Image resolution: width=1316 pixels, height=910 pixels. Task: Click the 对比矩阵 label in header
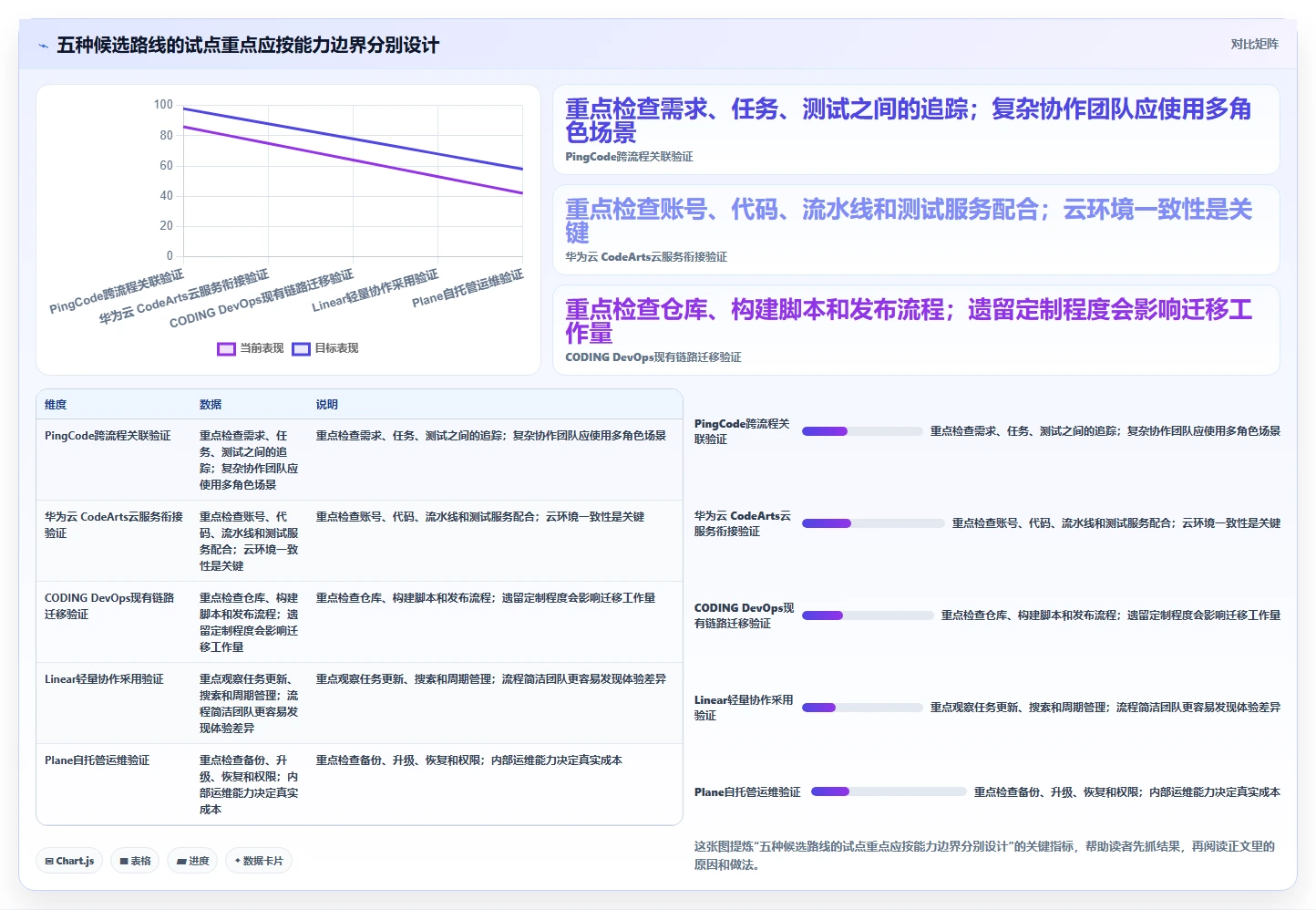1254,44
